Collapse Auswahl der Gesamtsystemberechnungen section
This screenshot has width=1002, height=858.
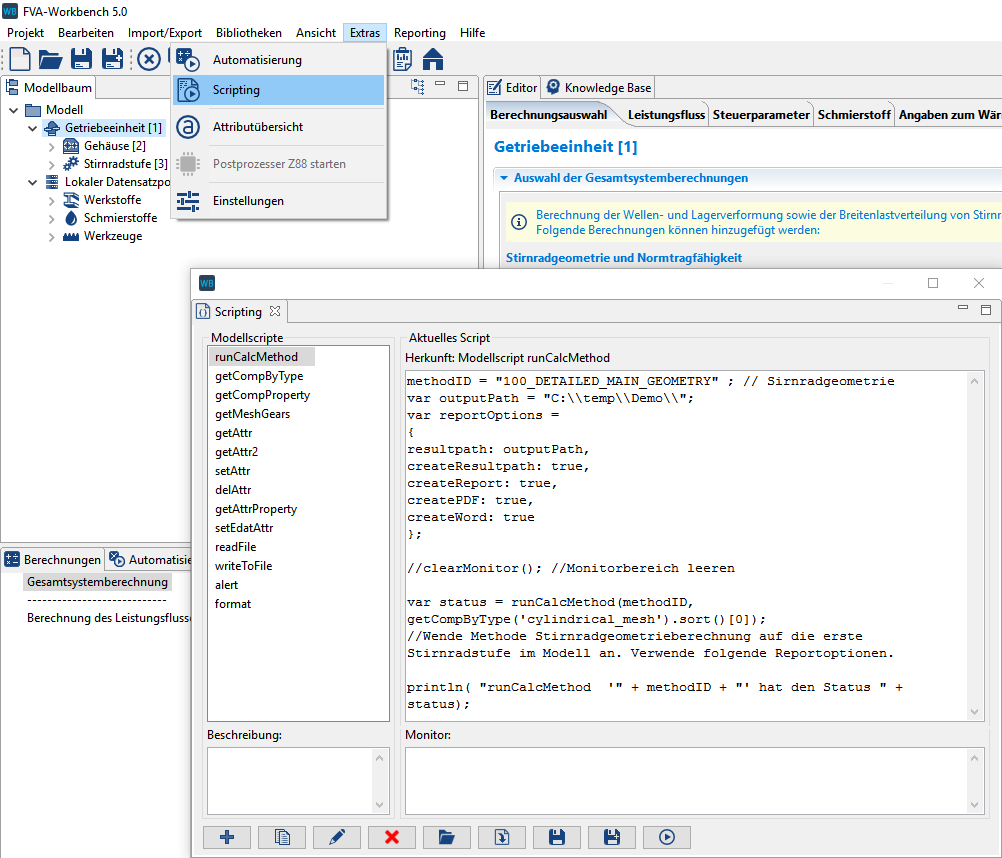503,178
